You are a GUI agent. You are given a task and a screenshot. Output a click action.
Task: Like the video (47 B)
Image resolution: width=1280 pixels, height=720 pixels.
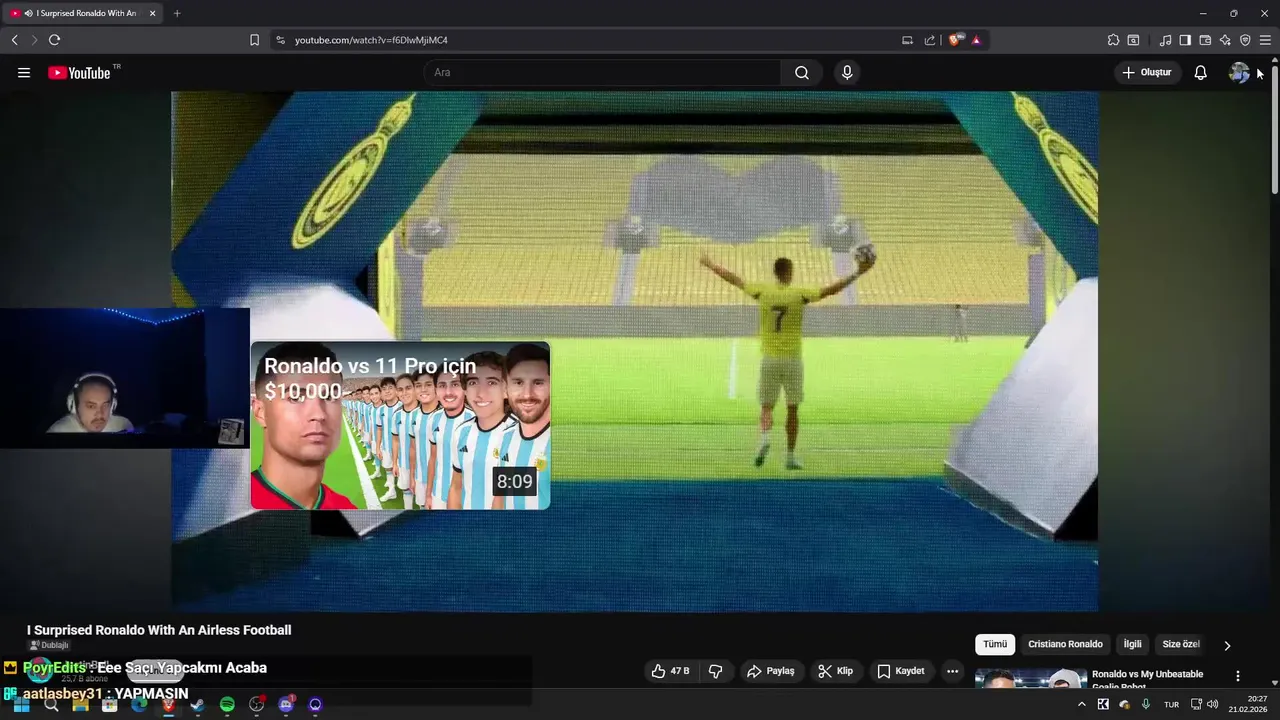[x=670, y=671]
